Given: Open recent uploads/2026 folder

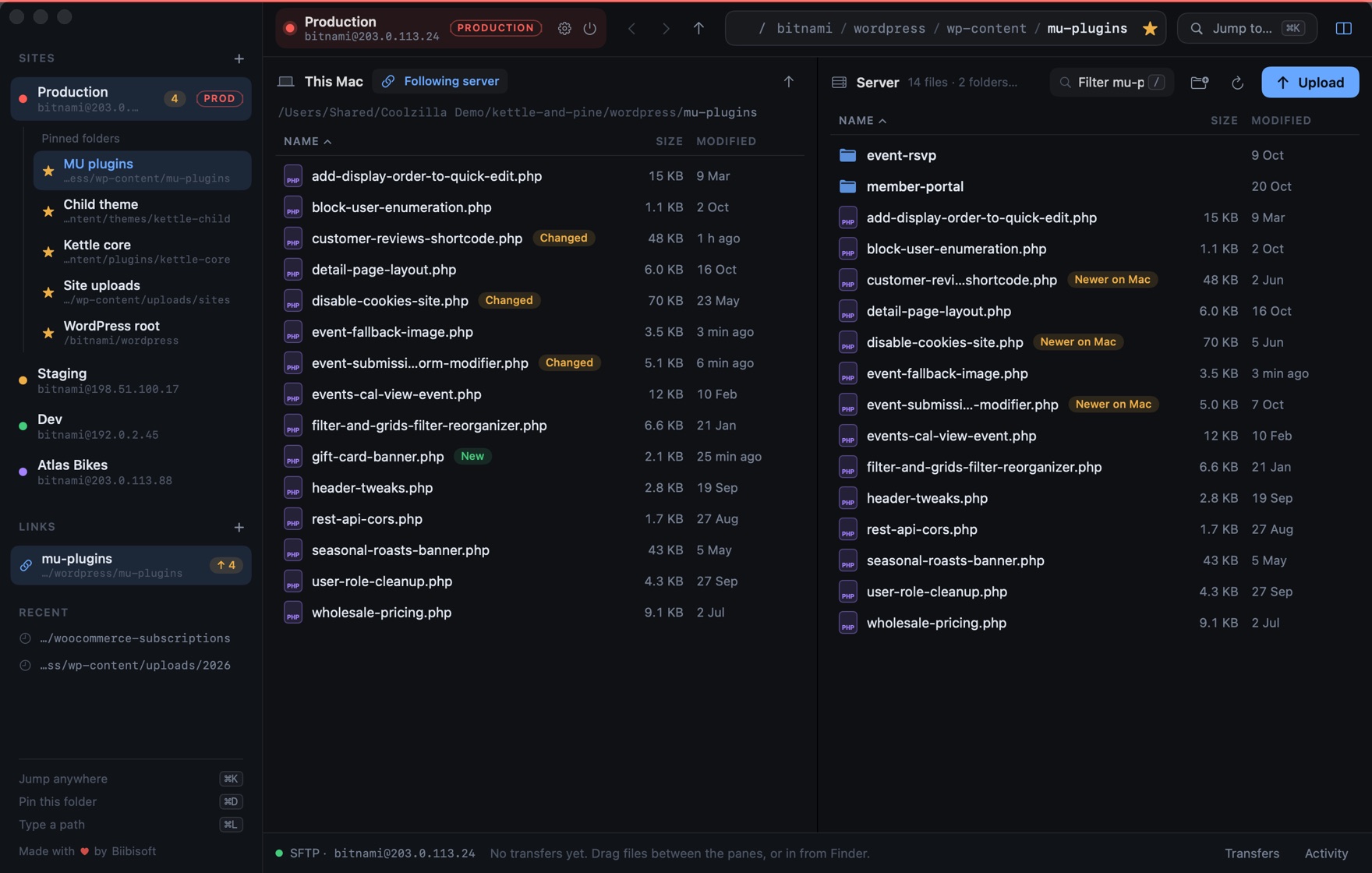Looking at the screenshot, I should click(x=131, y=665).
